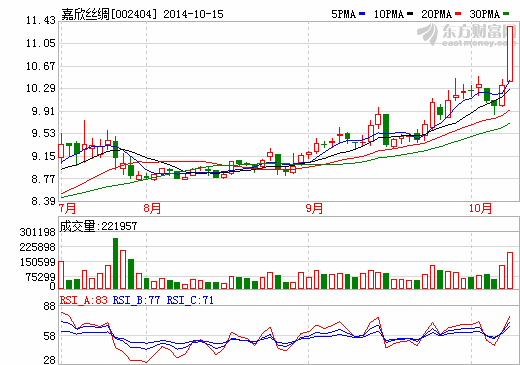Click the tallest green volume bar in late July
The image size is (520, 365).
coord(115,263)
